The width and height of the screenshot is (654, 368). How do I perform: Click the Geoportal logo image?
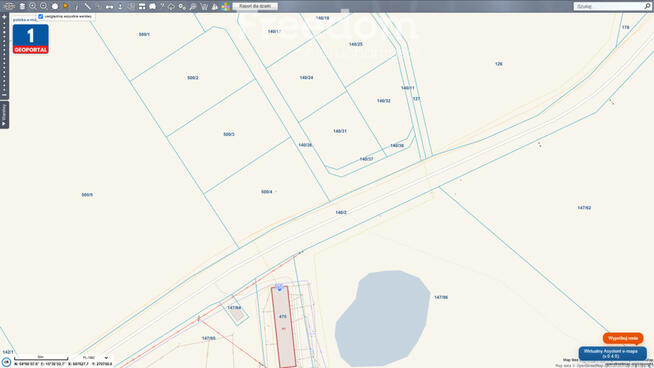(x=30, y=39)
